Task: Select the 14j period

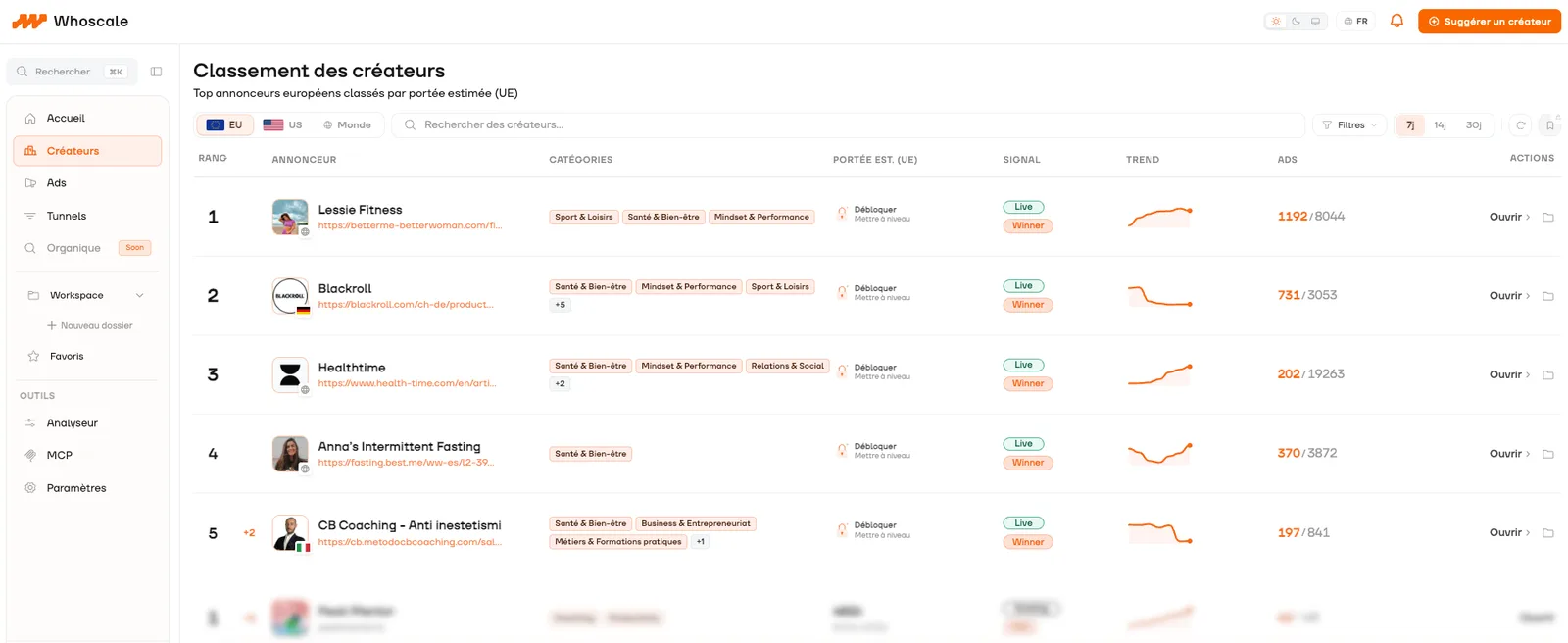Action: (x=1440, y=124)
